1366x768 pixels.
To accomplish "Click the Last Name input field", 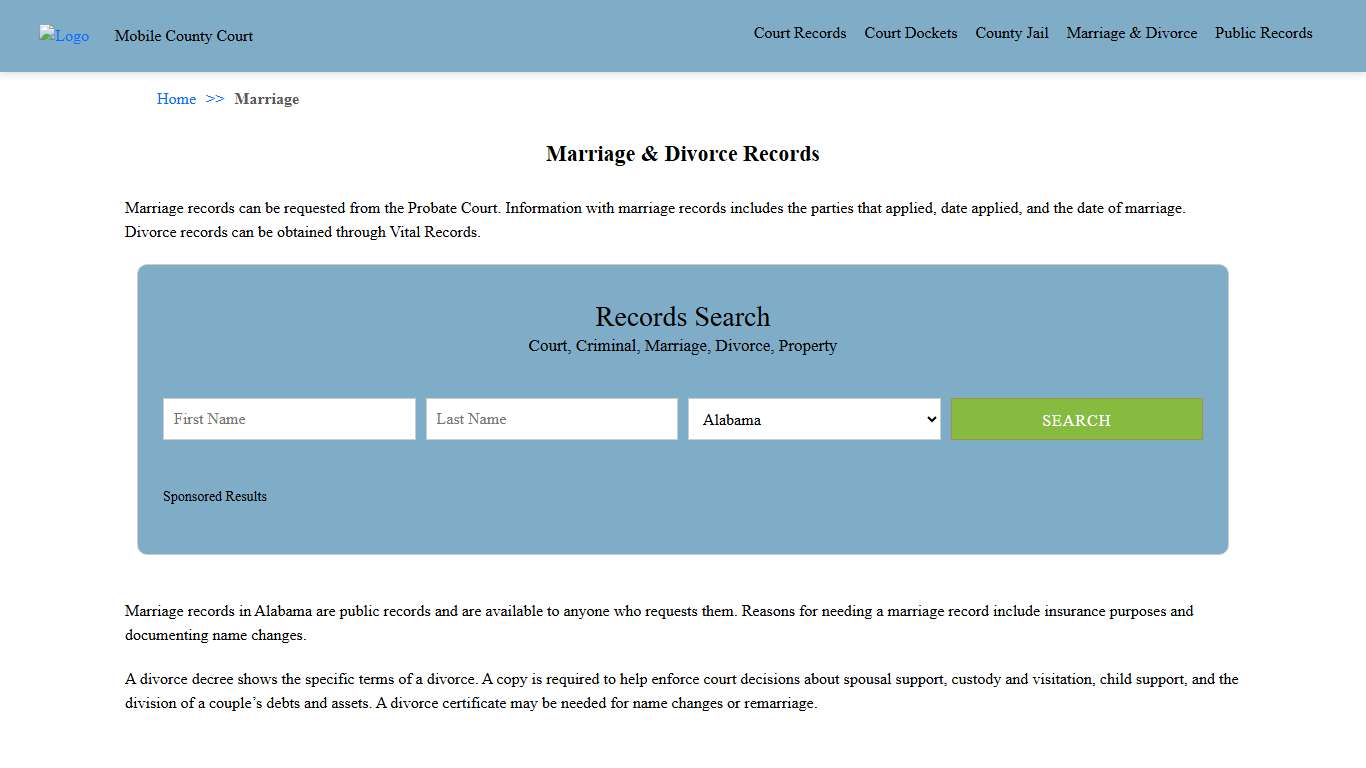I will [551, 419].
